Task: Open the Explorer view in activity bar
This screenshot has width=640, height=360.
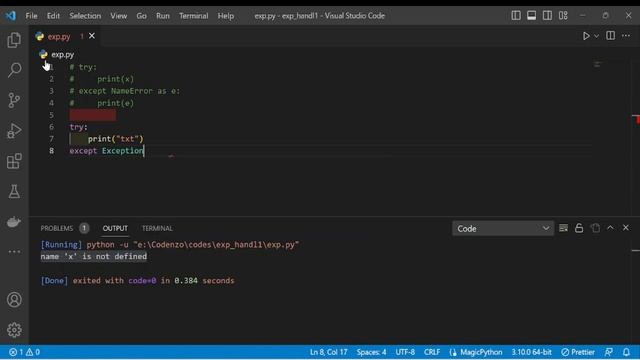Action: point(14,40)
